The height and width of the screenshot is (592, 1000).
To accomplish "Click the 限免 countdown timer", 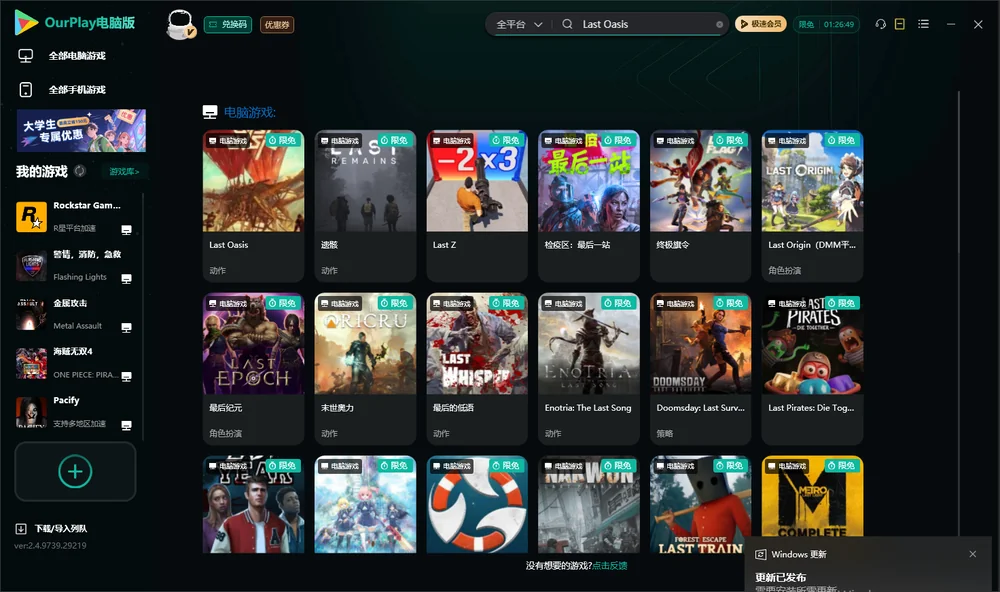I will click(x=826, y=24).
